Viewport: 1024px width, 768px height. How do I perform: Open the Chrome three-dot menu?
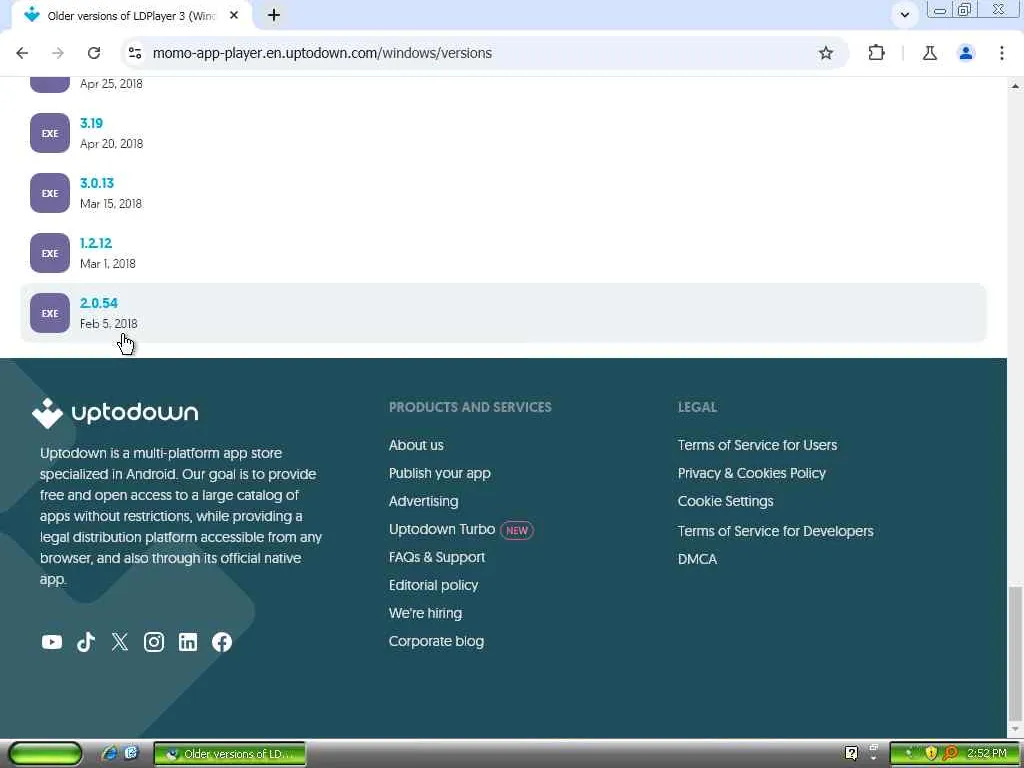[x=1002, y=53]
